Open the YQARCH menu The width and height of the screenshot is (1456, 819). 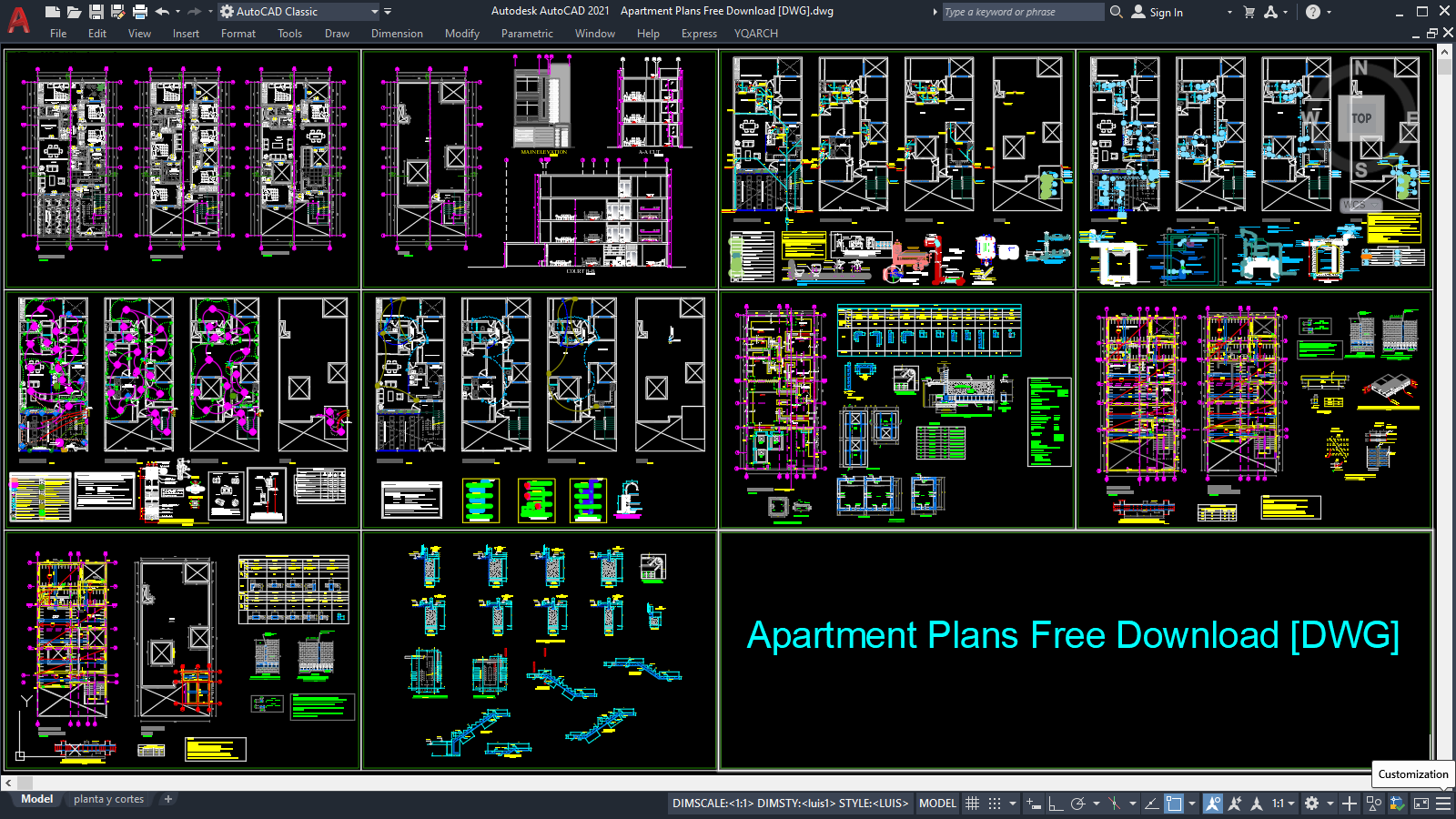[x=756, y=34]
